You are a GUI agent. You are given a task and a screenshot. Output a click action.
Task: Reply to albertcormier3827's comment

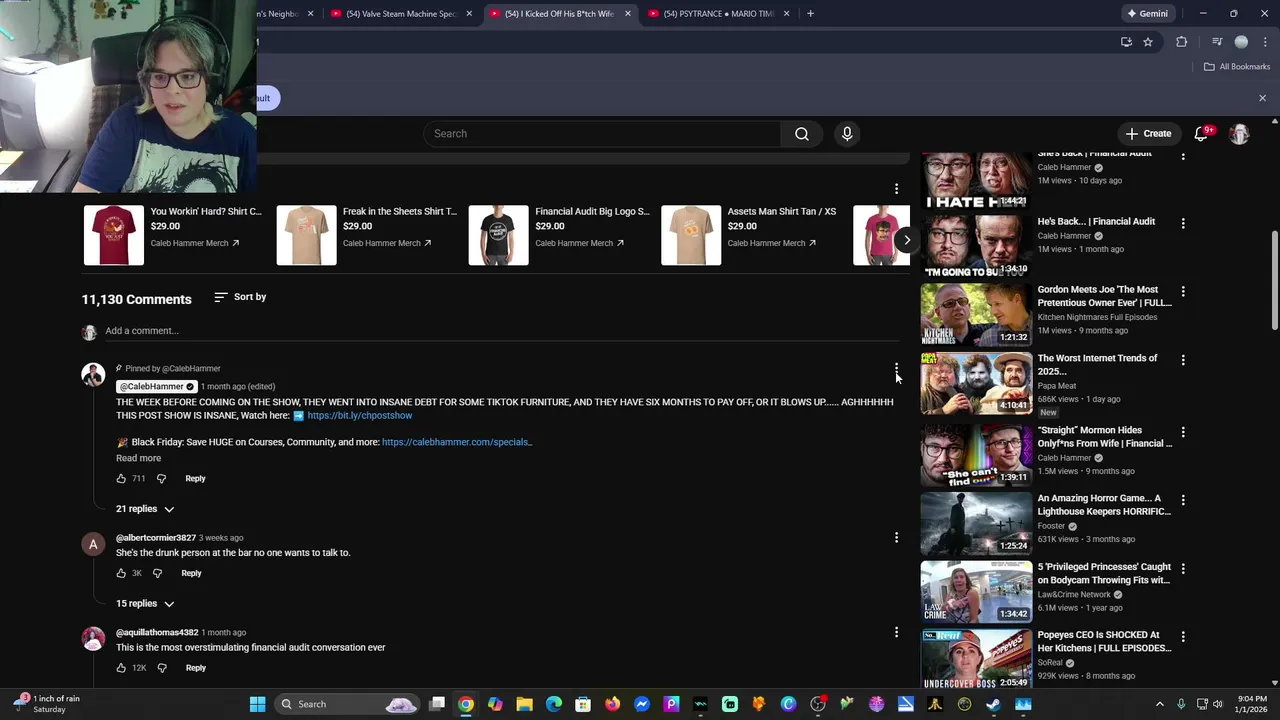(x=191, y=573)
